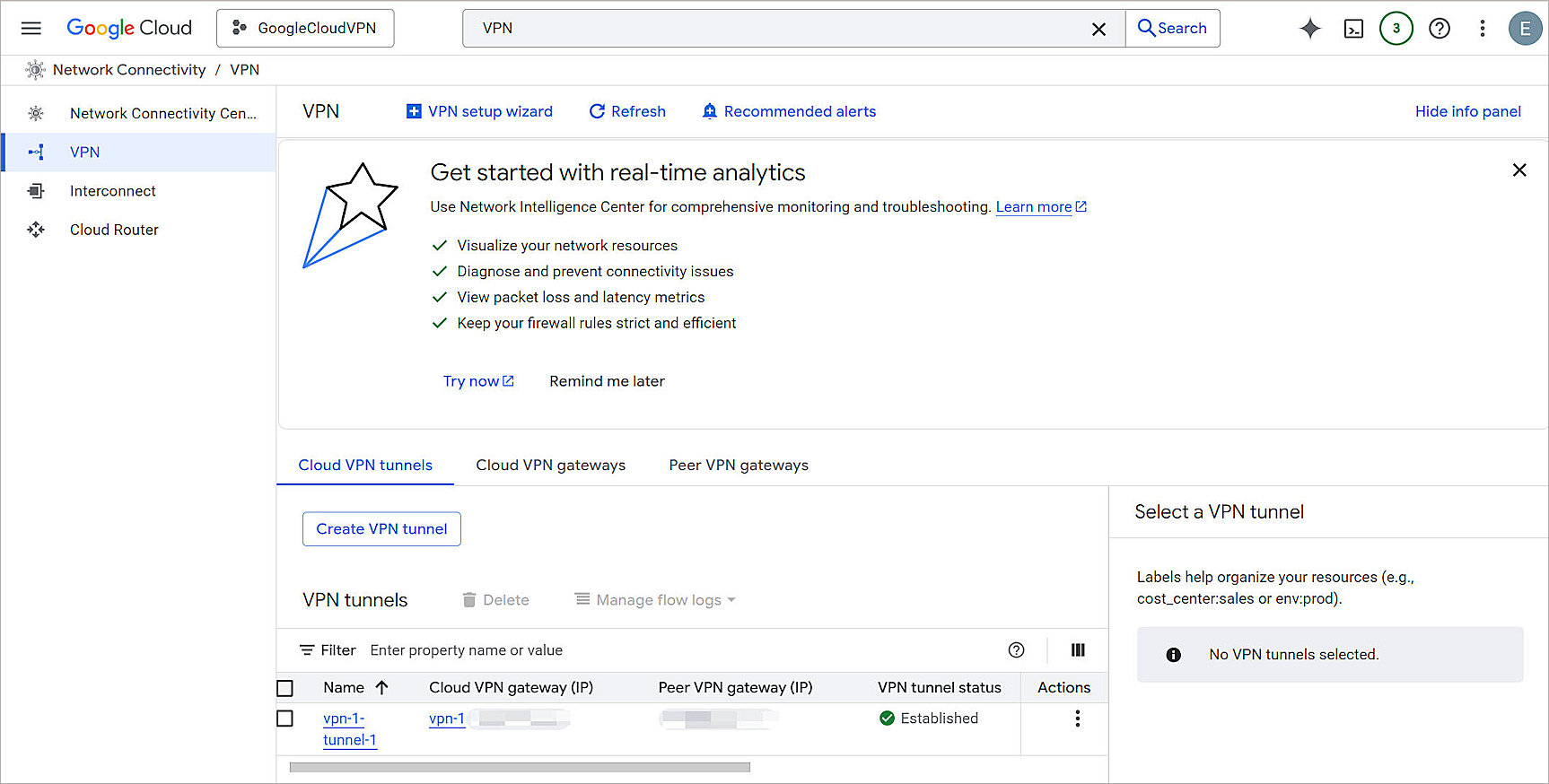
Task: Click the Network Connectivity Center sidebar icon
Action: tap(36, 113)
